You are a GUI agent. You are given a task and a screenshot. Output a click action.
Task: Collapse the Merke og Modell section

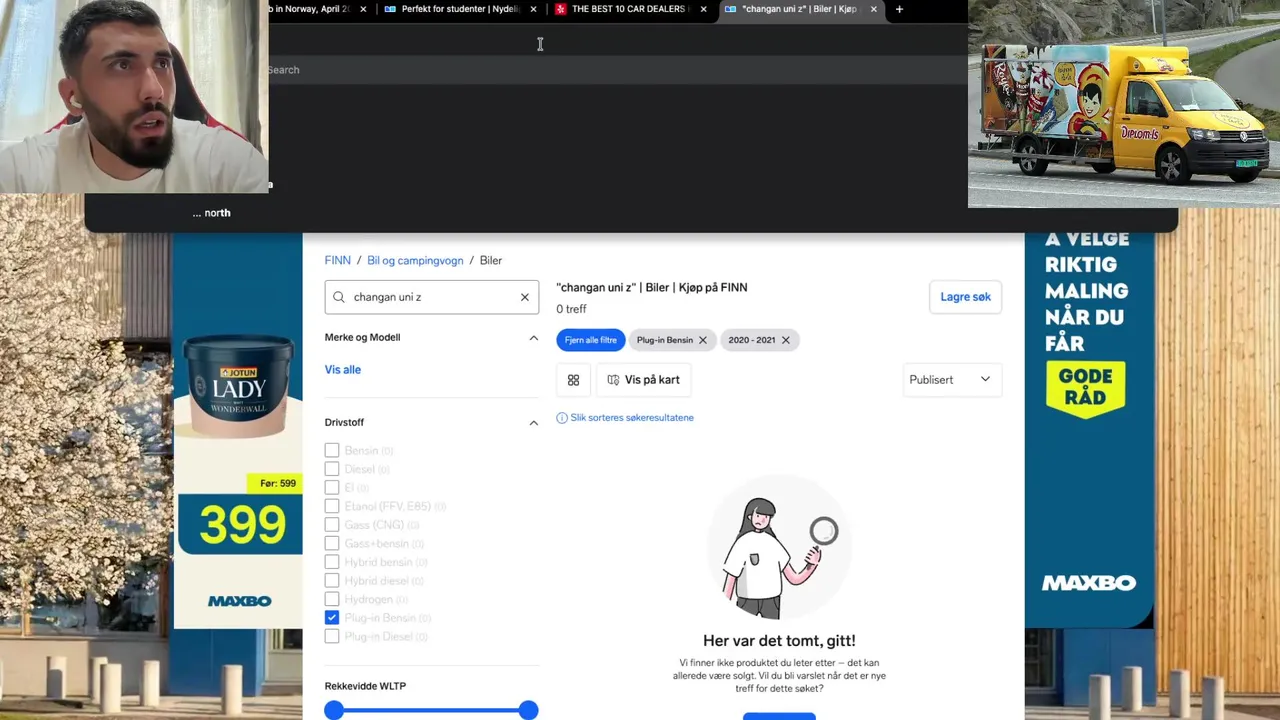[x=533, y=338]
